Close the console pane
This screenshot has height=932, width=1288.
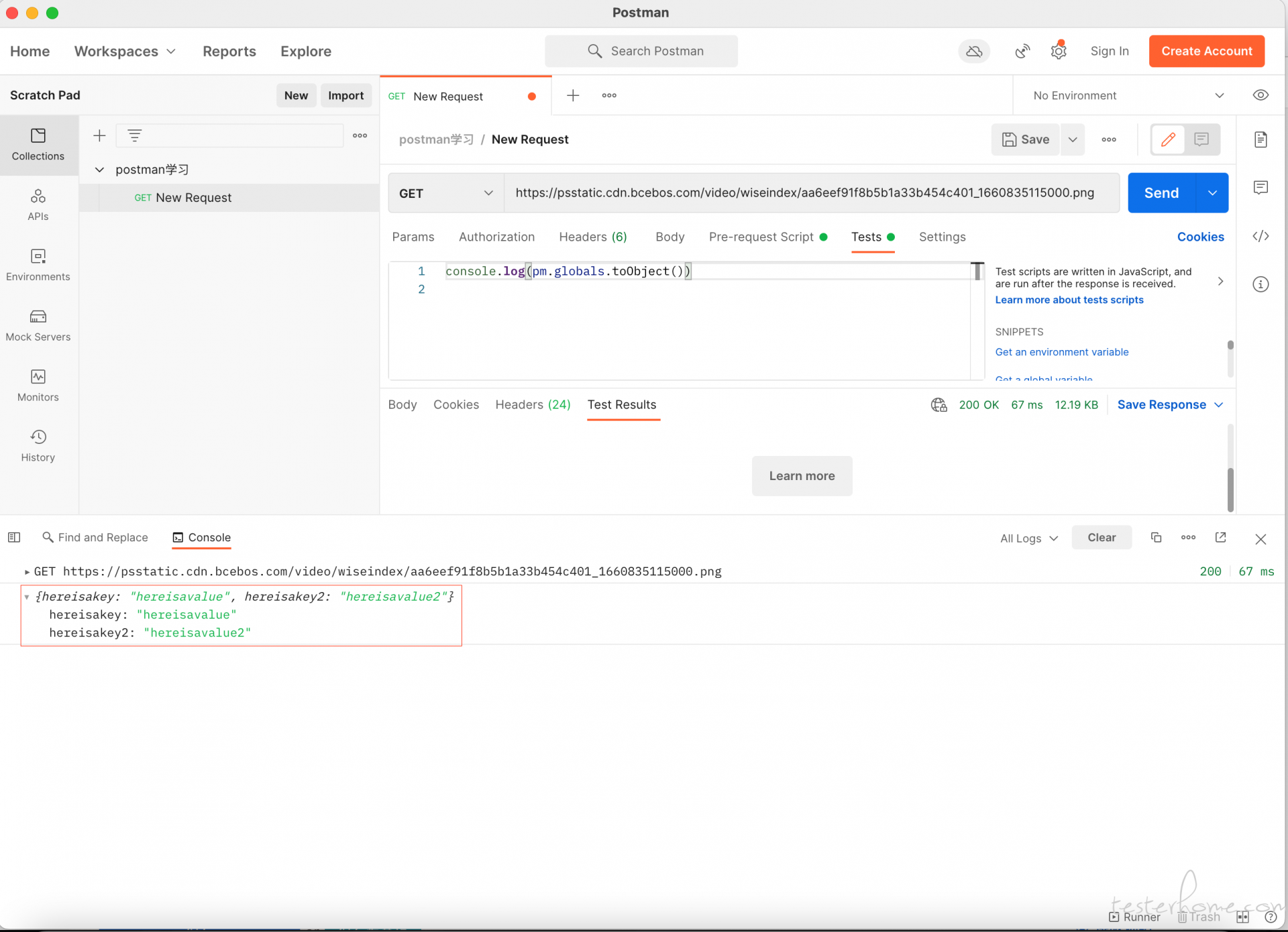(1260, 539)
